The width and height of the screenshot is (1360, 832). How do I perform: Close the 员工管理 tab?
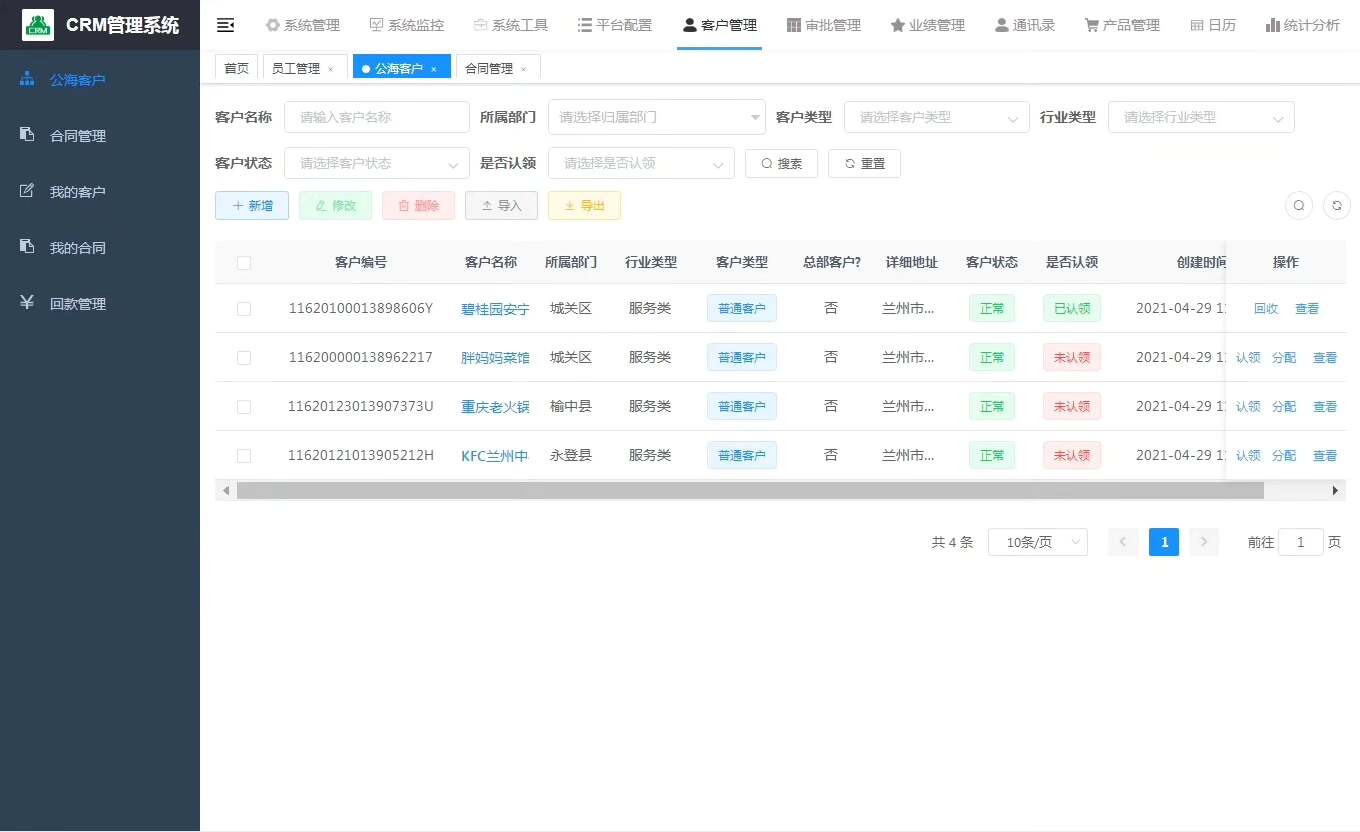click(331, 69)
